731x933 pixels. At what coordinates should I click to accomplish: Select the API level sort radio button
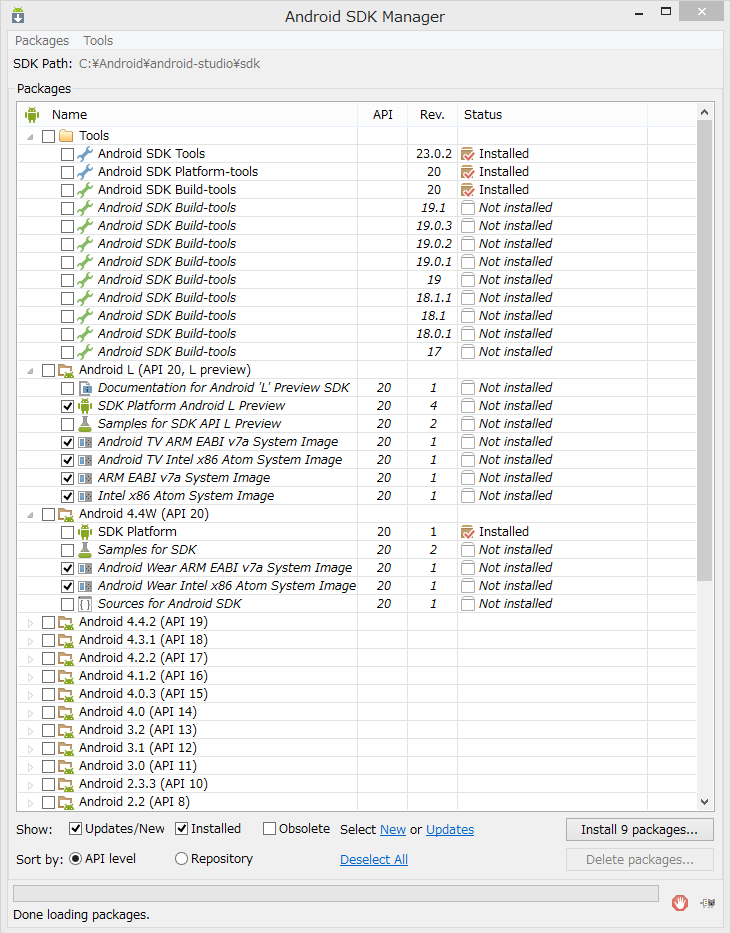click(76, 859)
